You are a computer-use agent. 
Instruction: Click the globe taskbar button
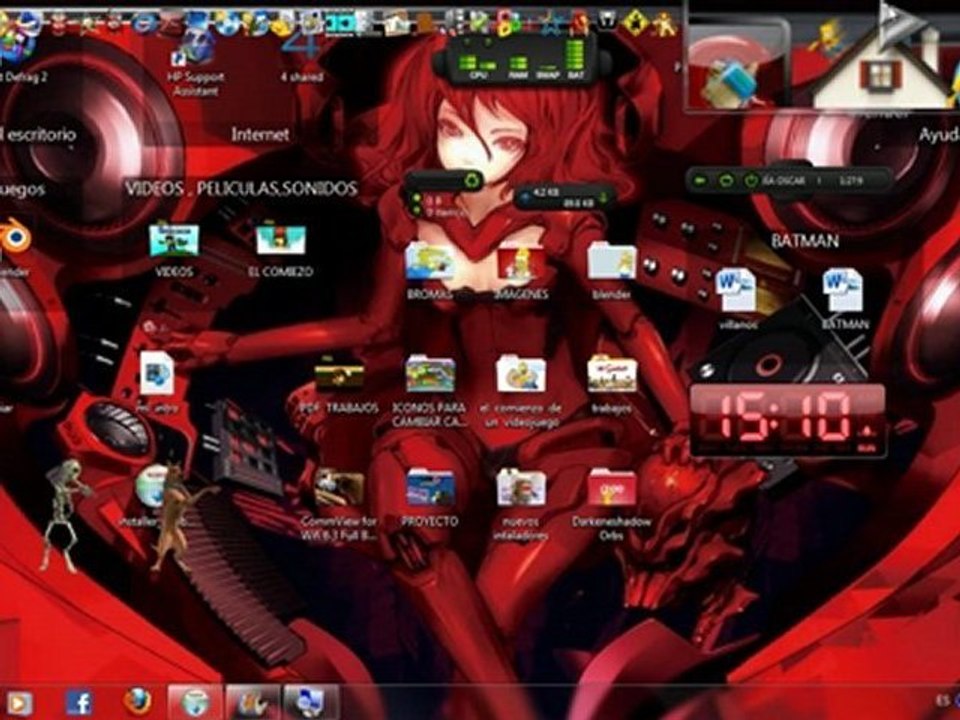point(195,702)
